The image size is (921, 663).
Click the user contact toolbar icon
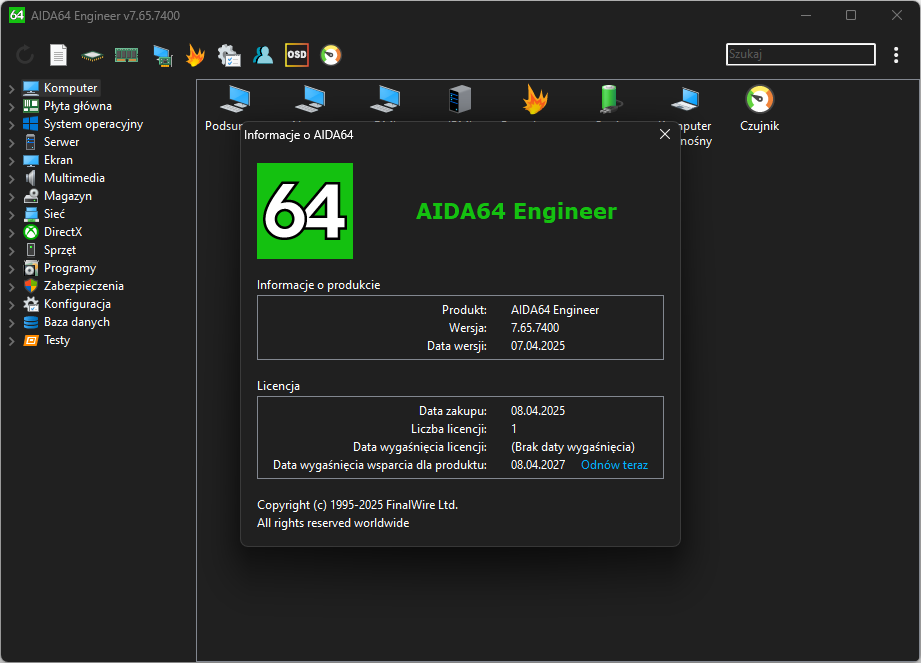point(263,55)
